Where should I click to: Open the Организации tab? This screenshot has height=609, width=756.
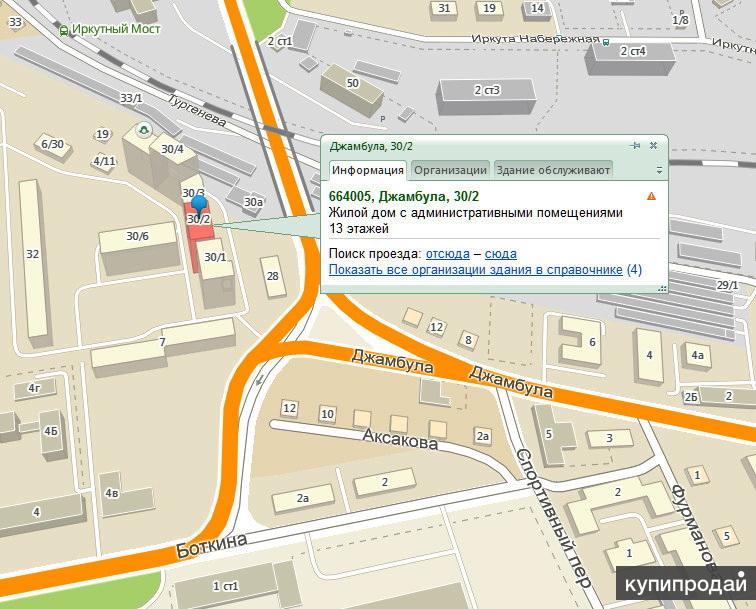tap(450, 170)
